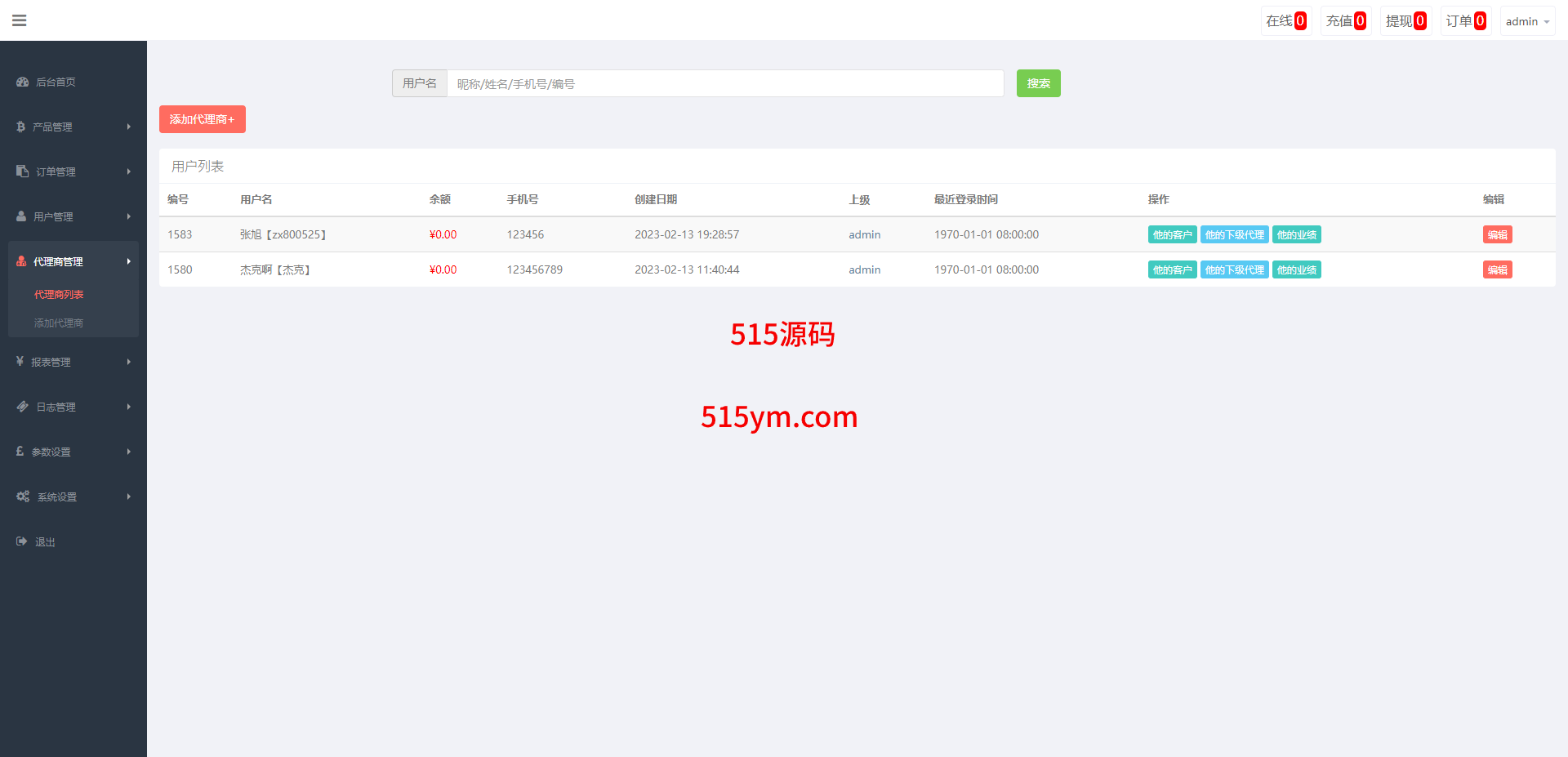Click the logout exit icon

click(22, 541)
